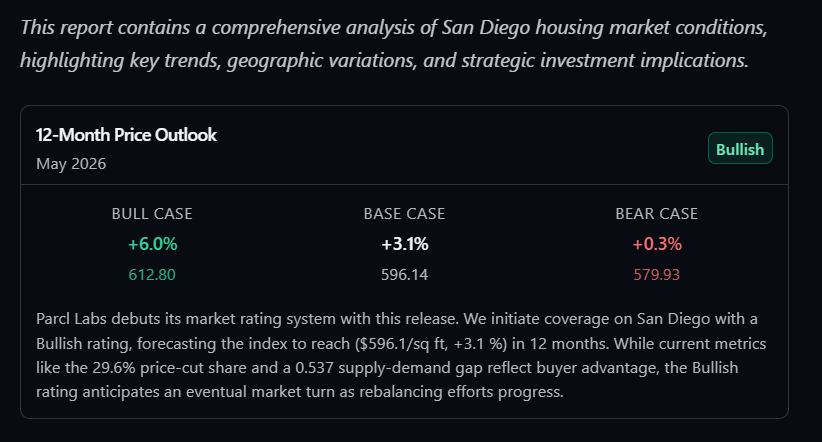This screenshot has width=822, height=442.
Task: Select the BEAR CASE label
Action: [656, 213]
